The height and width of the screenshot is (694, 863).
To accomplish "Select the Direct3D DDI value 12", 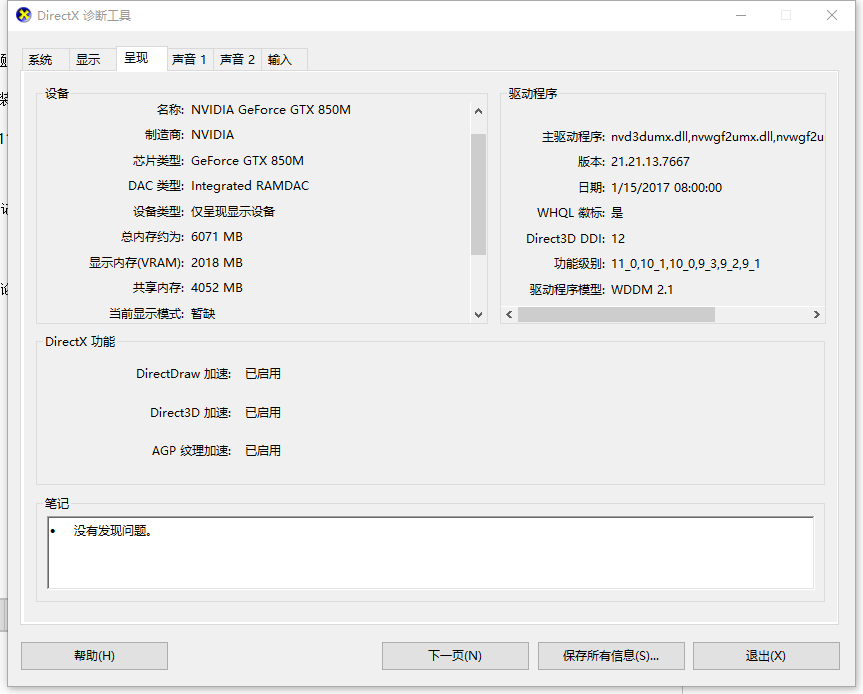I will [618, 238].
